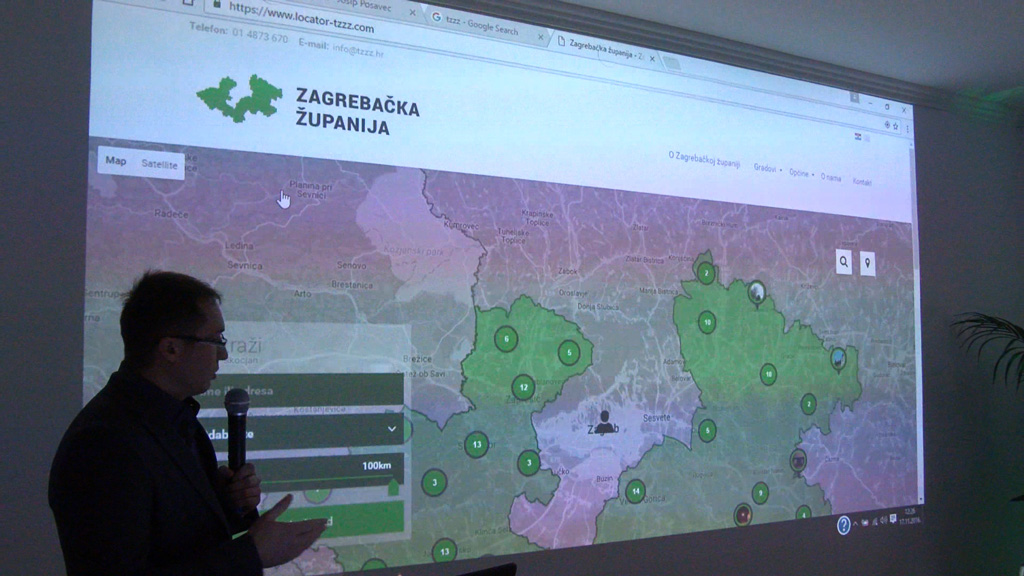Click the map cluster marker numbered 6
1024x576 pixels.
(506, 339)
